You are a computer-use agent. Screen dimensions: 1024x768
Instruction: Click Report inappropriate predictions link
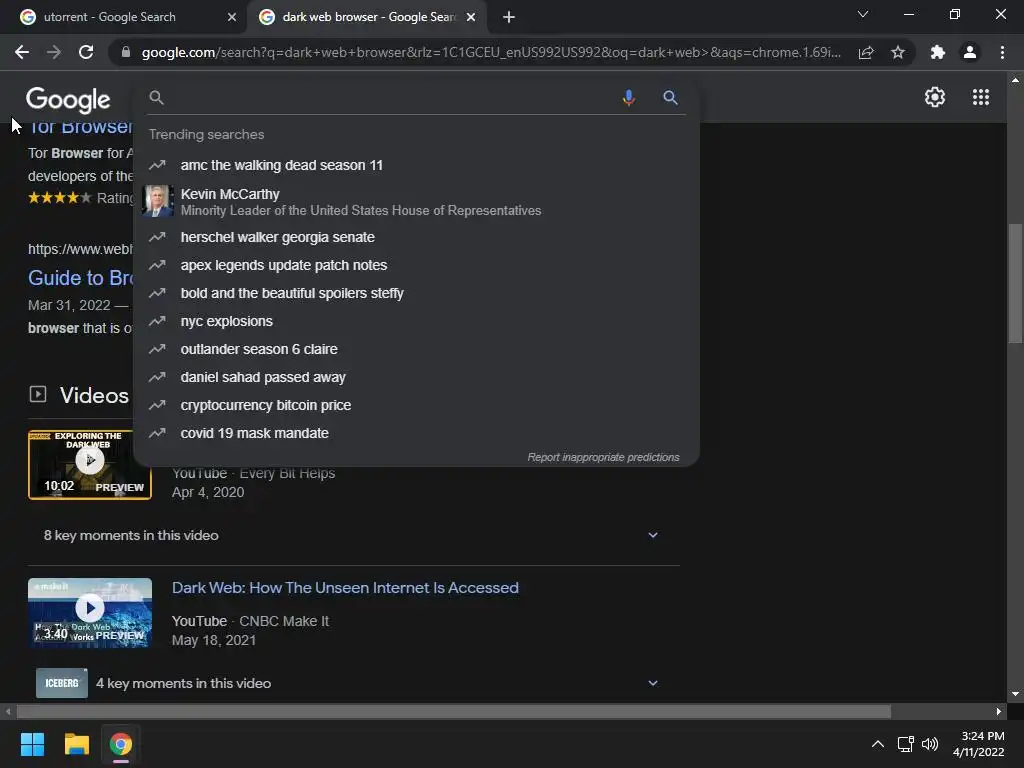coord(603,457)
